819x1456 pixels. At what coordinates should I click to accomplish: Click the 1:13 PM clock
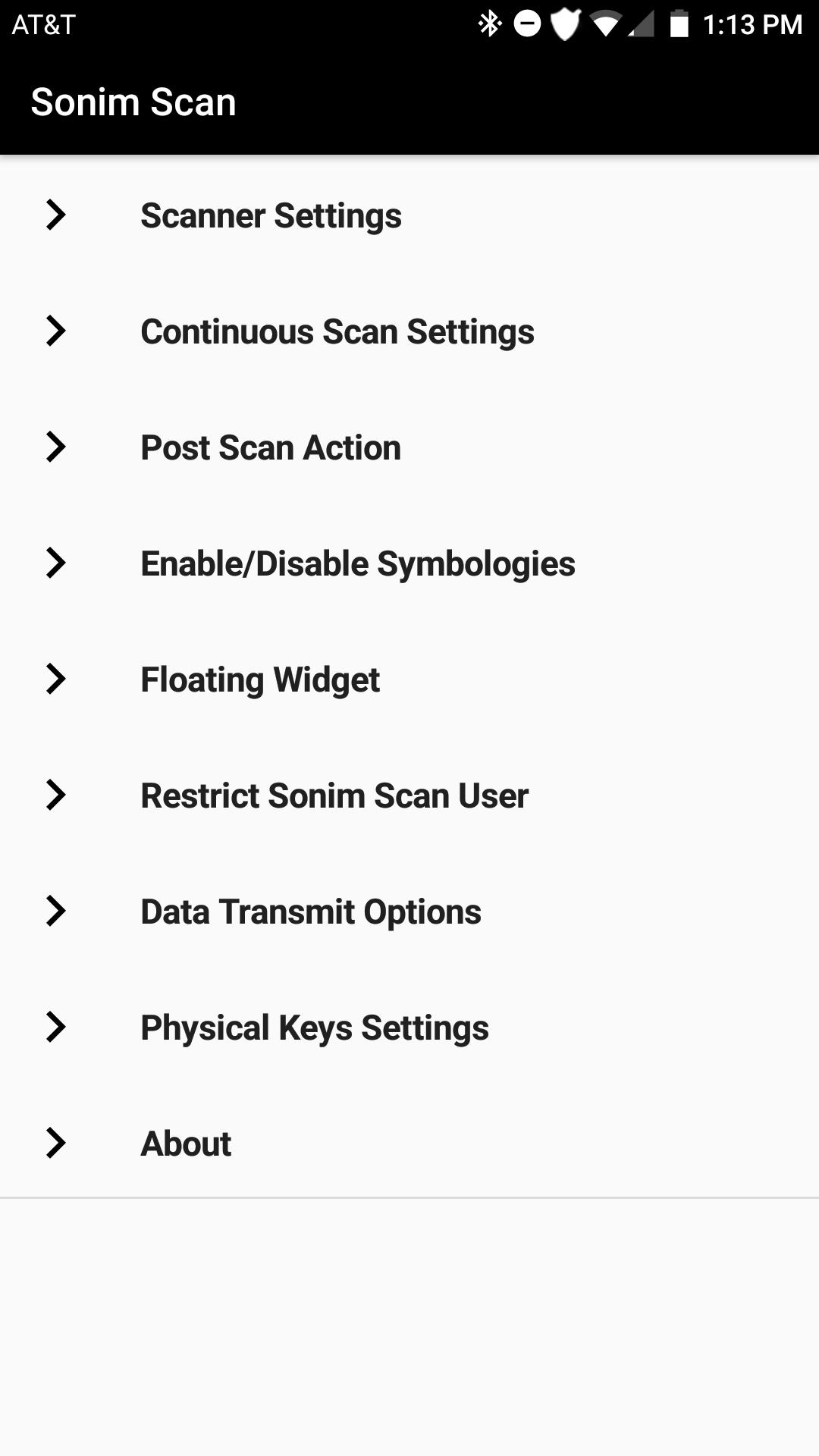coord(752,25)
